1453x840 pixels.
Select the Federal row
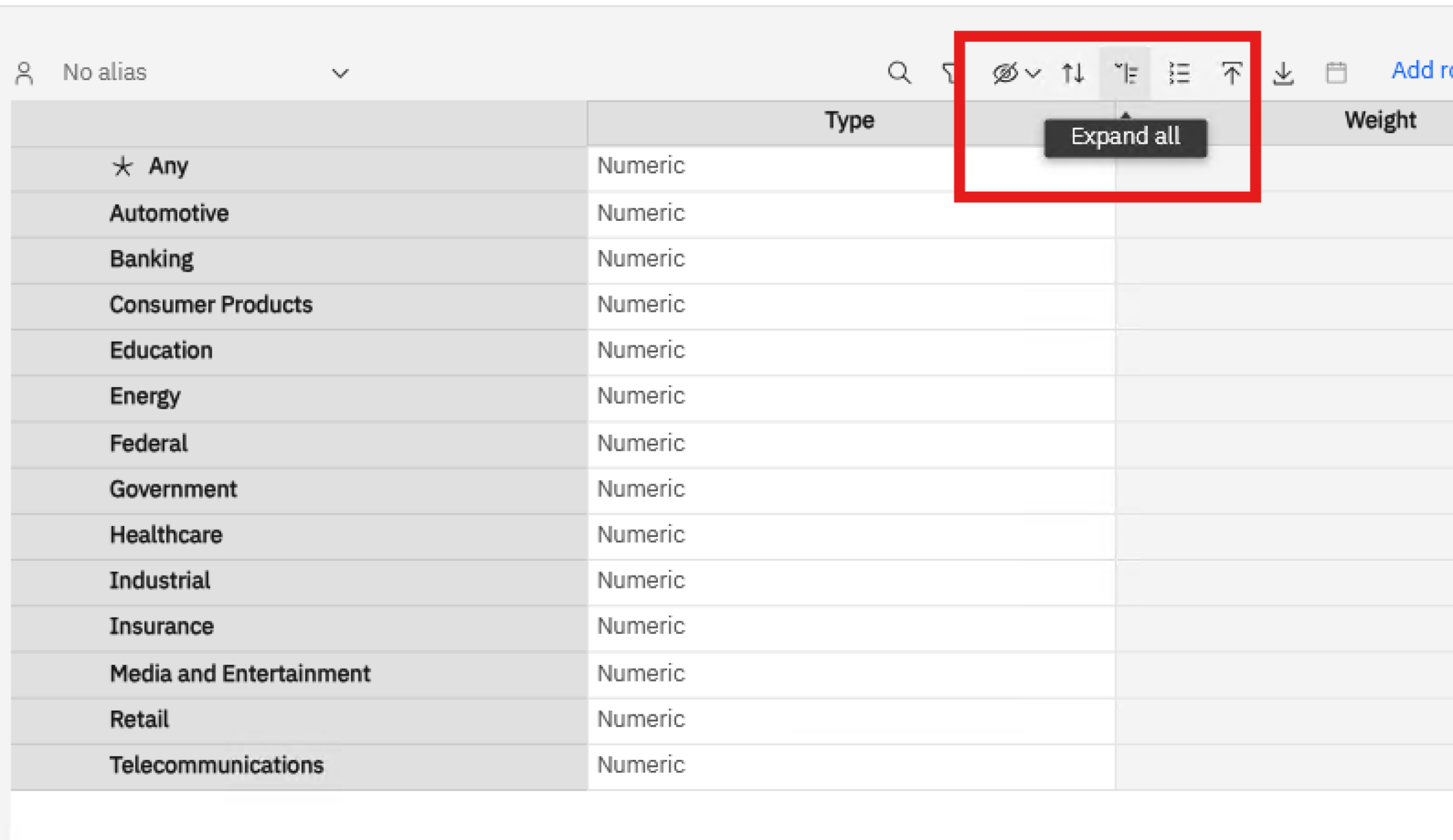pyautogui.click(x=299, y=444)
